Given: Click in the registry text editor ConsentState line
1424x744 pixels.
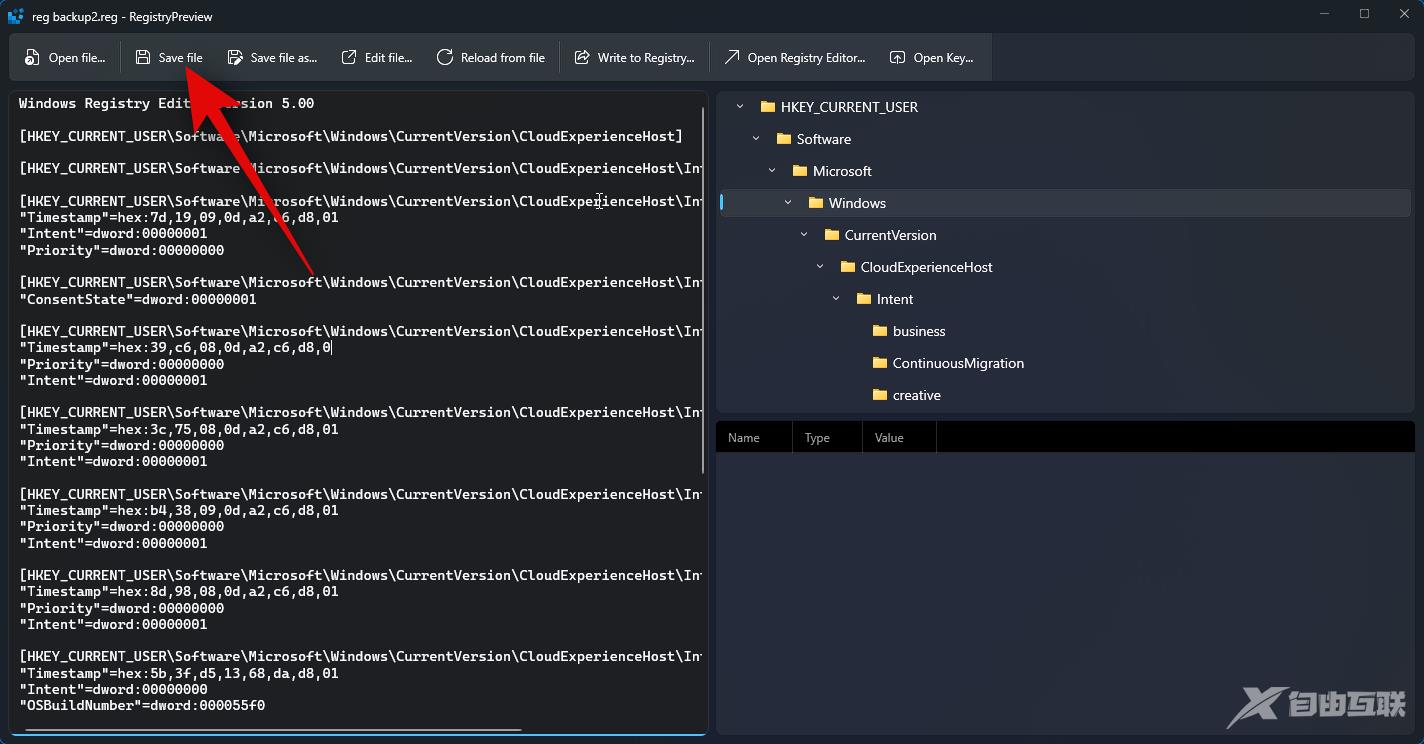Looking at the screenshot, I should [138, 299].
